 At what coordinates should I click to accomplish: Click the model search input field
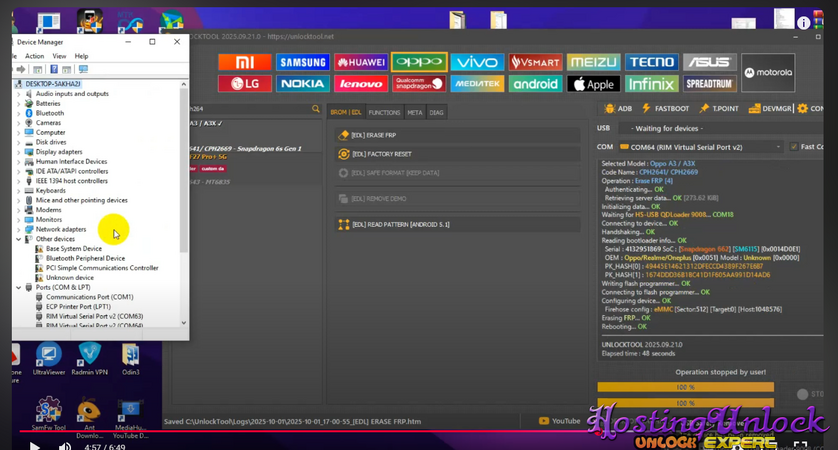tap(250, 108)
